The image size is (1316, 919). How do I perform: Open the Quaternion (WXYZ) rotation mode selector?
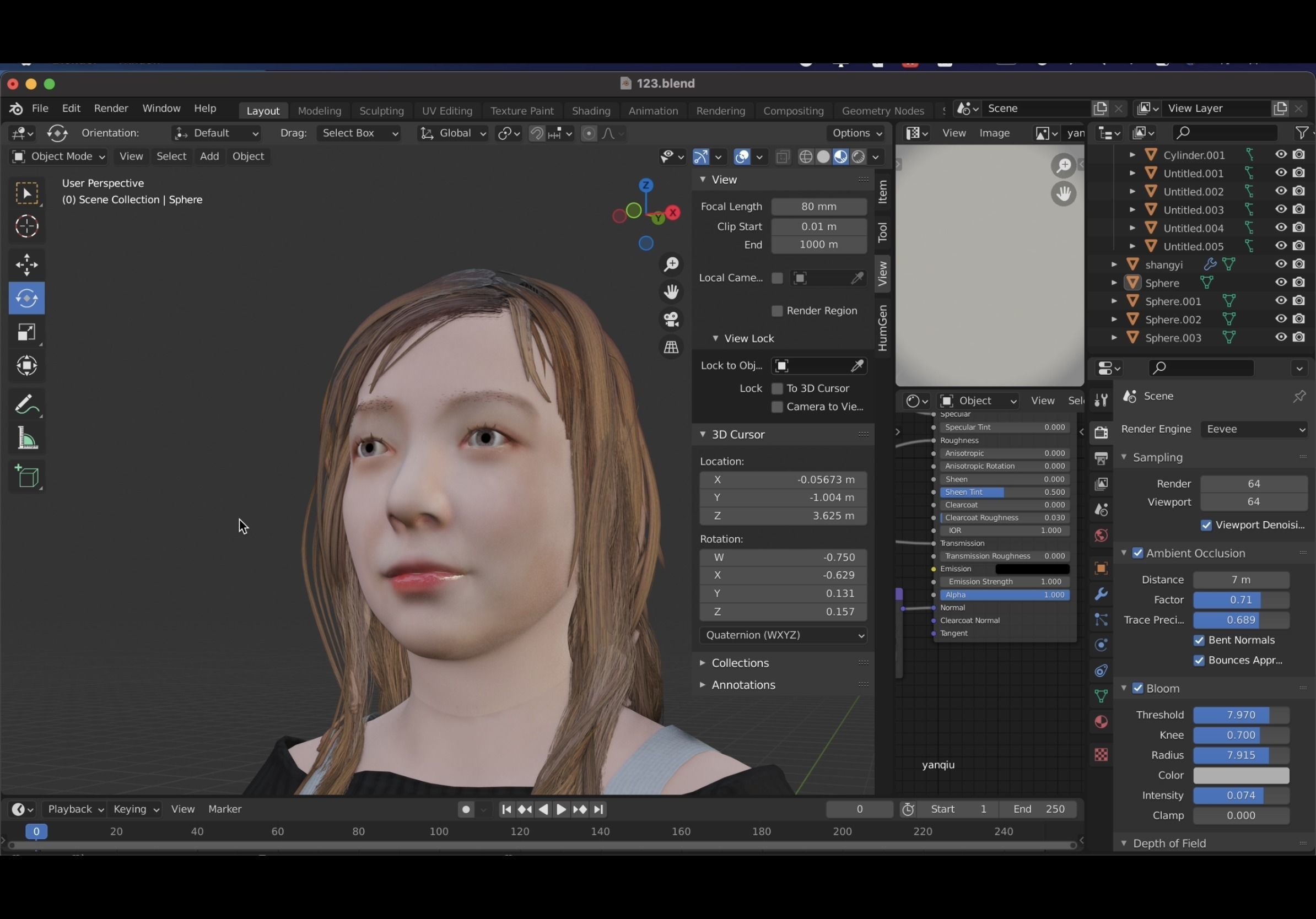pyautogui.click(x=783, y=635)
